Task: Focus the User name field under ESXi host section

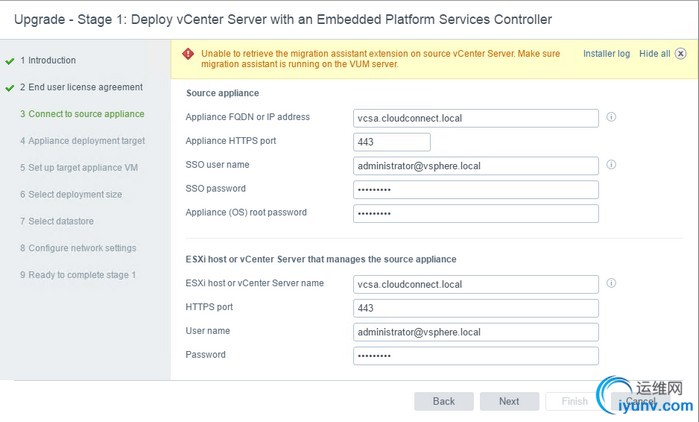Action: (x=476, y=332)
